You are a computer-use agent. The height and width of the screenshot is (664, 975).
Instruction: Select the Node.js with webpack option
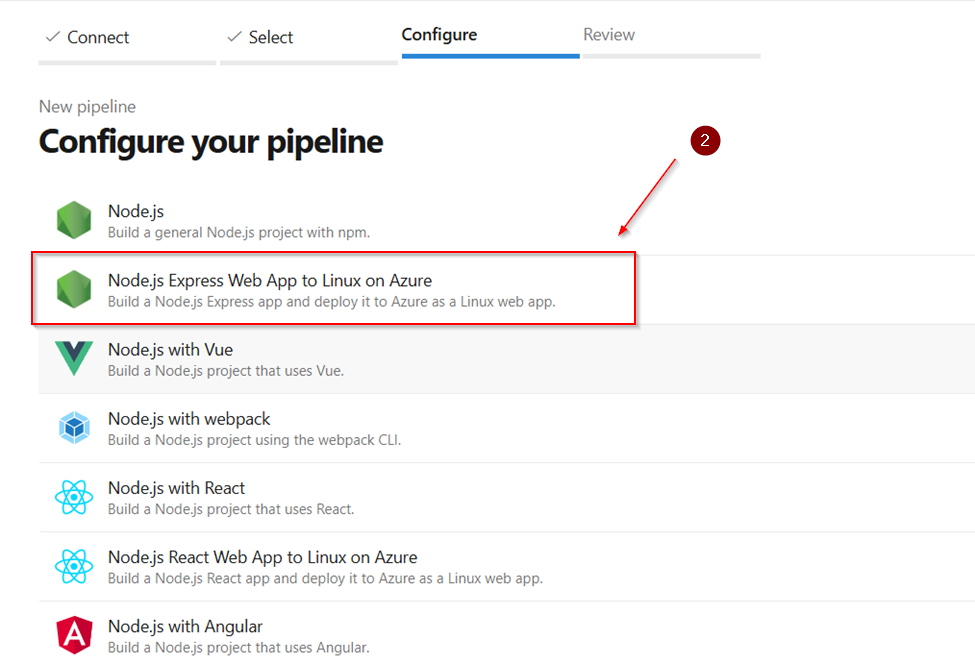tap(506, 428)
